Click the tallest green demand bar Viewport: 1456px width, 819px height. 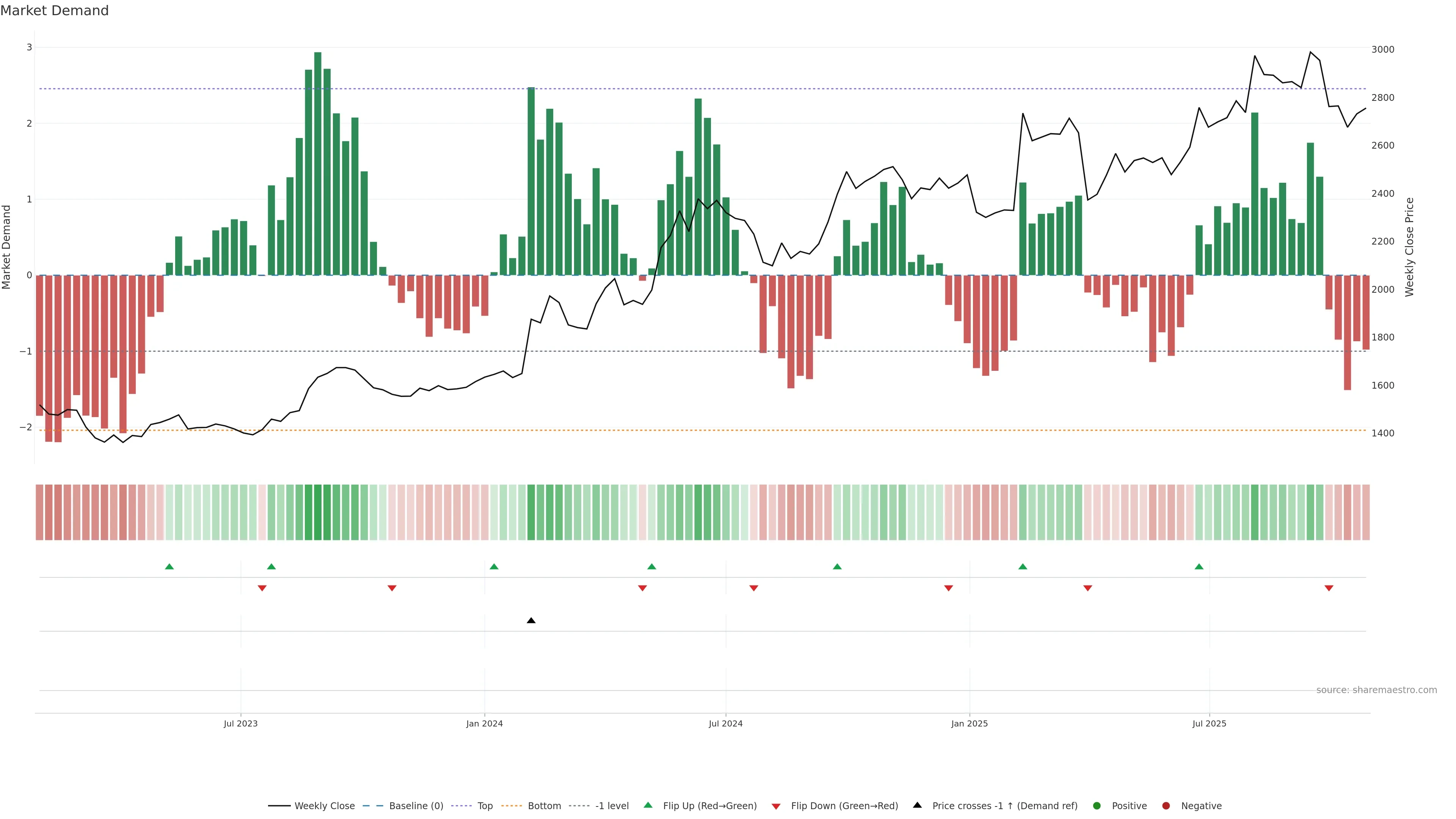coord(318,164)
